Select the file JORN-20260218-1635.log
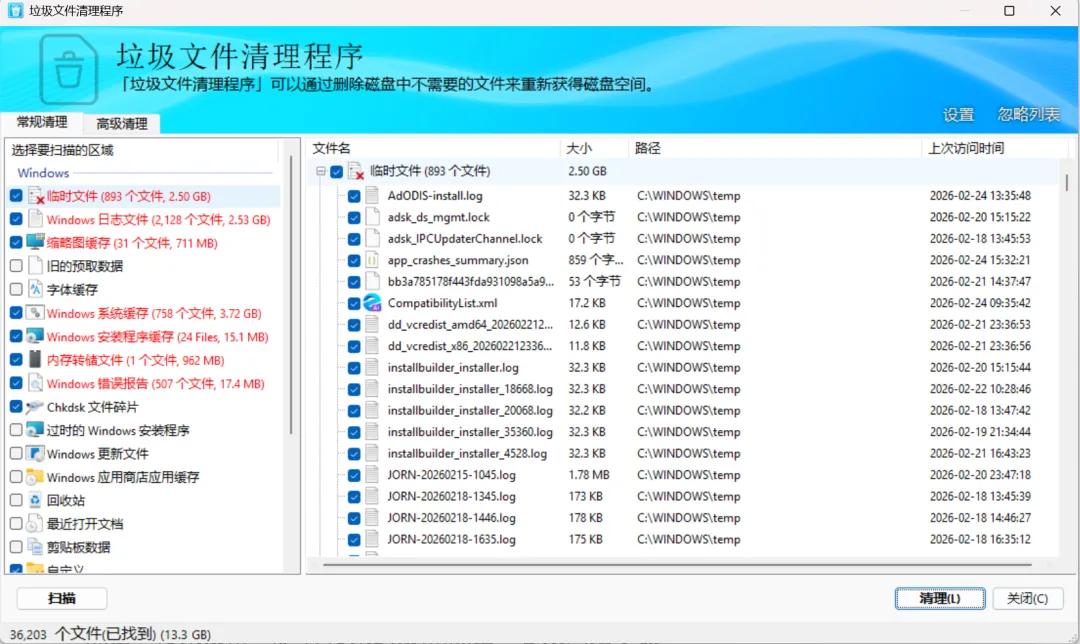Image resolution: width=1080 pixels, height=644 pixels. [x=451, y=539]
